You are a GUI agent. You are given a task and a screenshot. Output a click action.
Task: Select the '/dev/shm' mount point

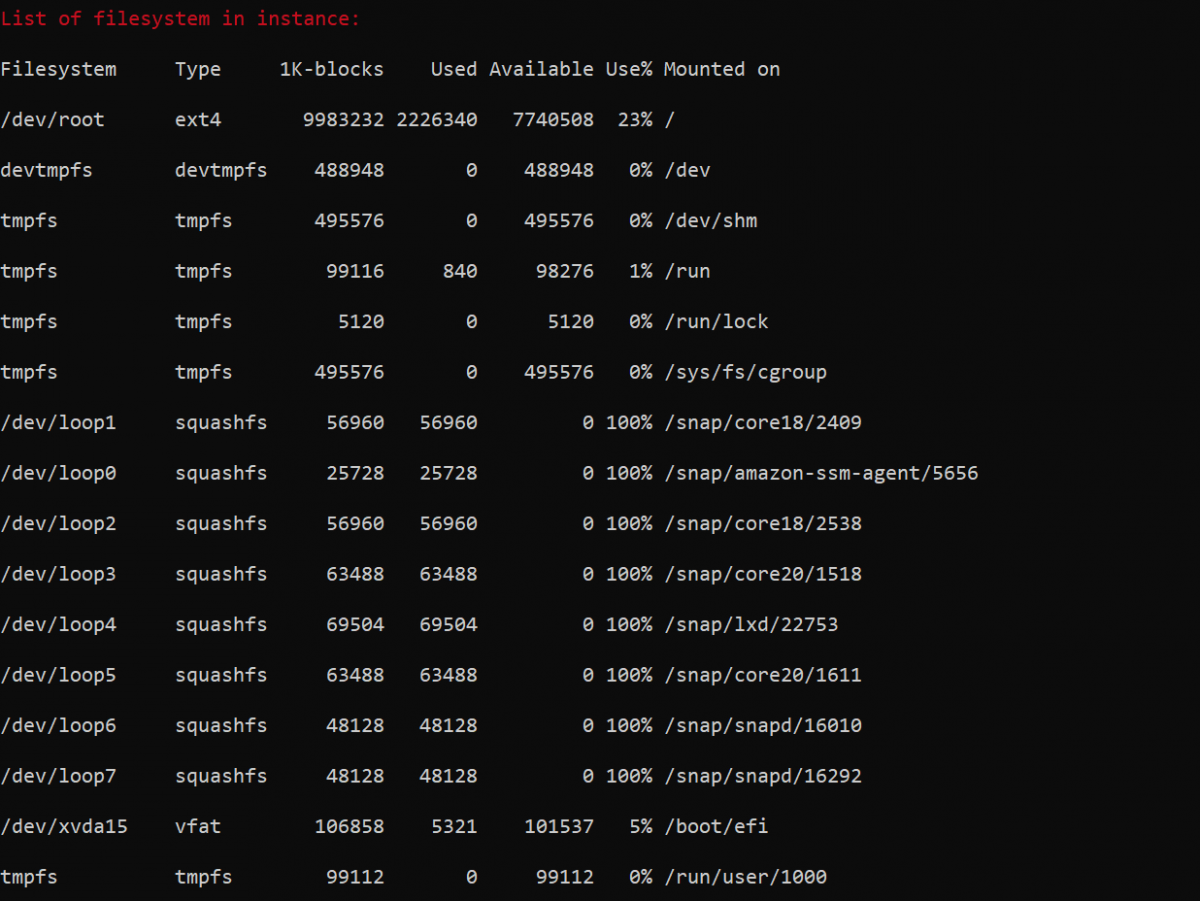pyautogui.click(x=712, y=220)
